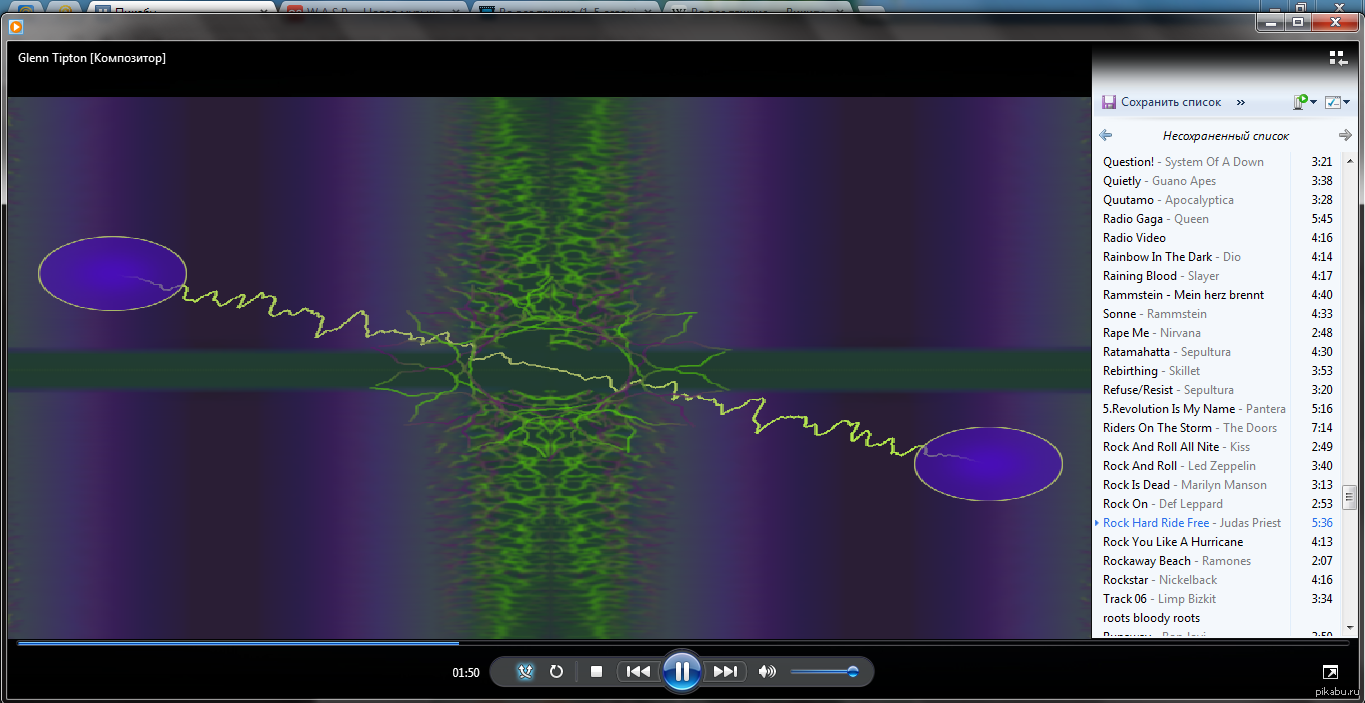This screenshot has height=703, width=1365.
Task: Switch to library view icon
Action: pos(1338,59)
